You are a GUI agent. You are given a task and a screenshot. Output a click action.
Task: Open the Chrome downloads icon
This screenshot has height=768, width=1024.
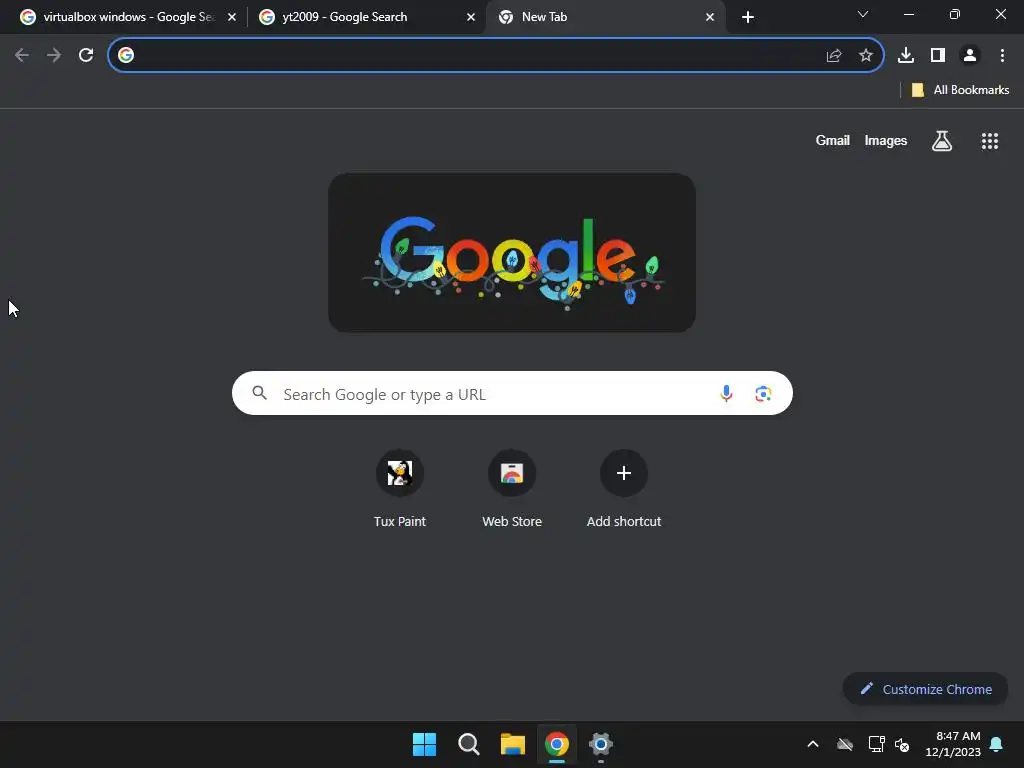coord(906,56)
